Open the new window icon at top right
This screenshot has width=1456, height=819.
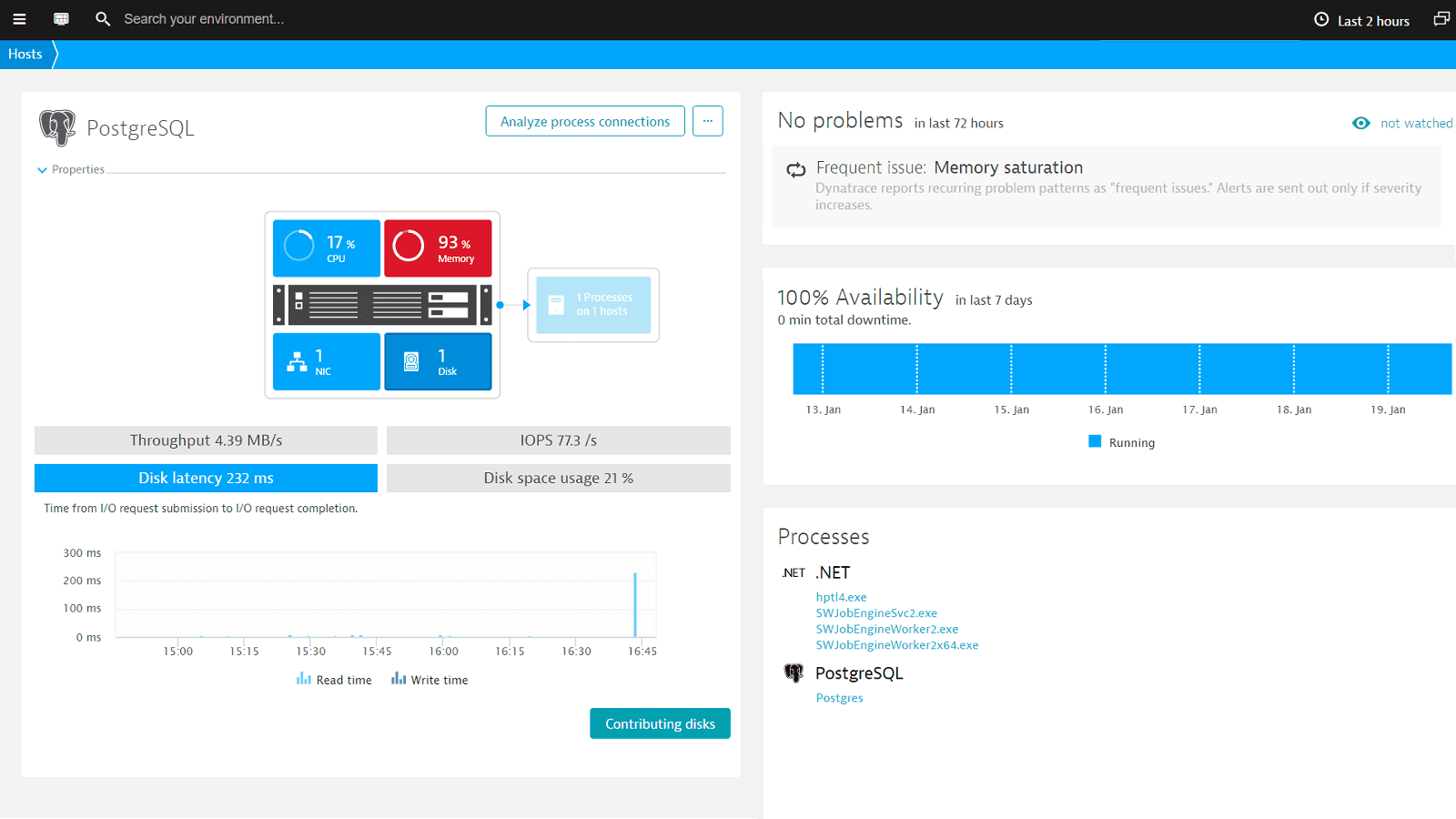(x=1441, y=19)
